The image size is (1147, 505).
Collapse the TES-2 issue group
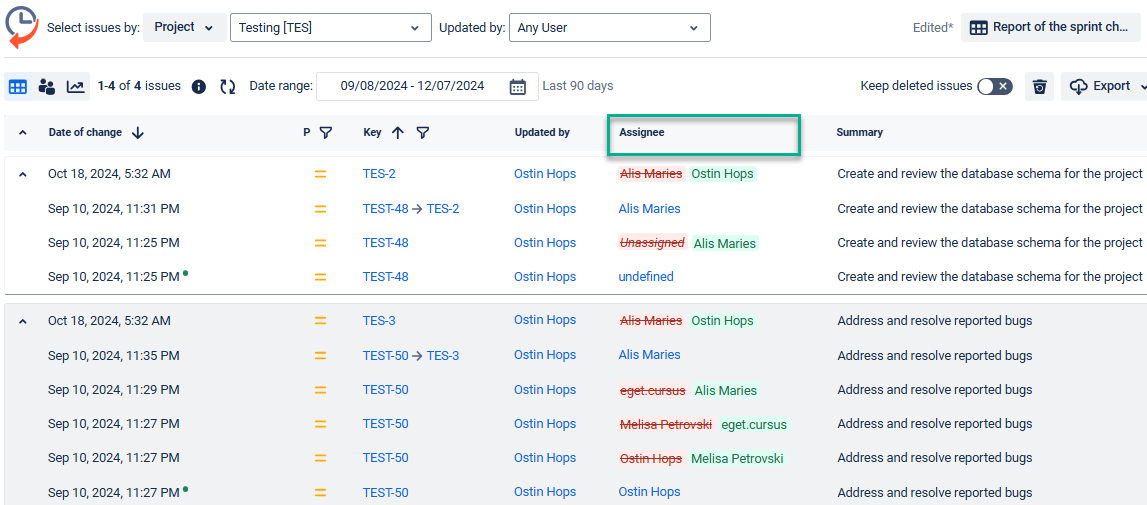tap(23, 174)
